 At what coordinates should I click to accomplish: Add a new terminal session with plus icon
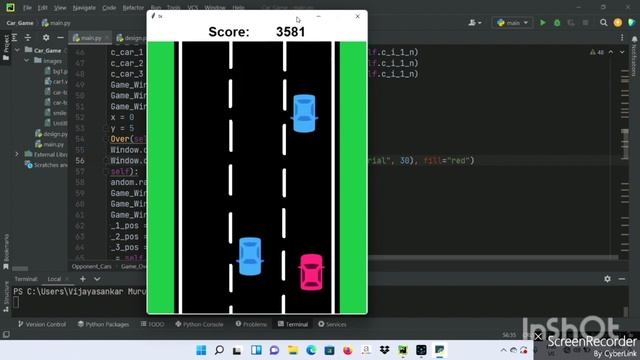[83, 279]
